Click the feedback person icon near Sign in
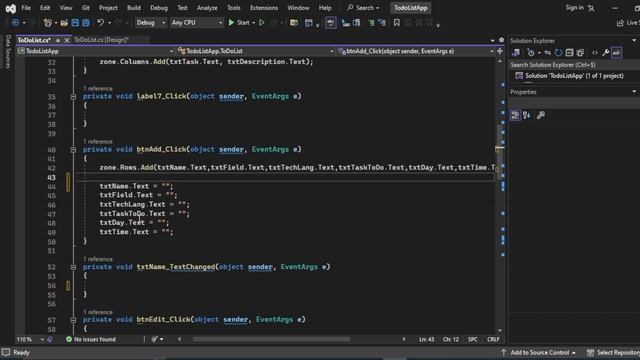 [x=591, y=8]
